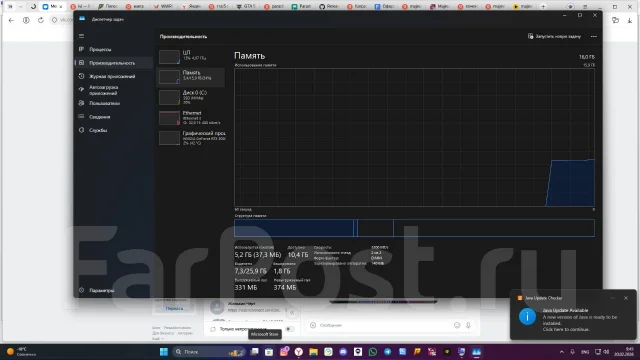Open Журнал приложений in the sidebar
Screen dimensions: 640x360
[x=112, y=76]
